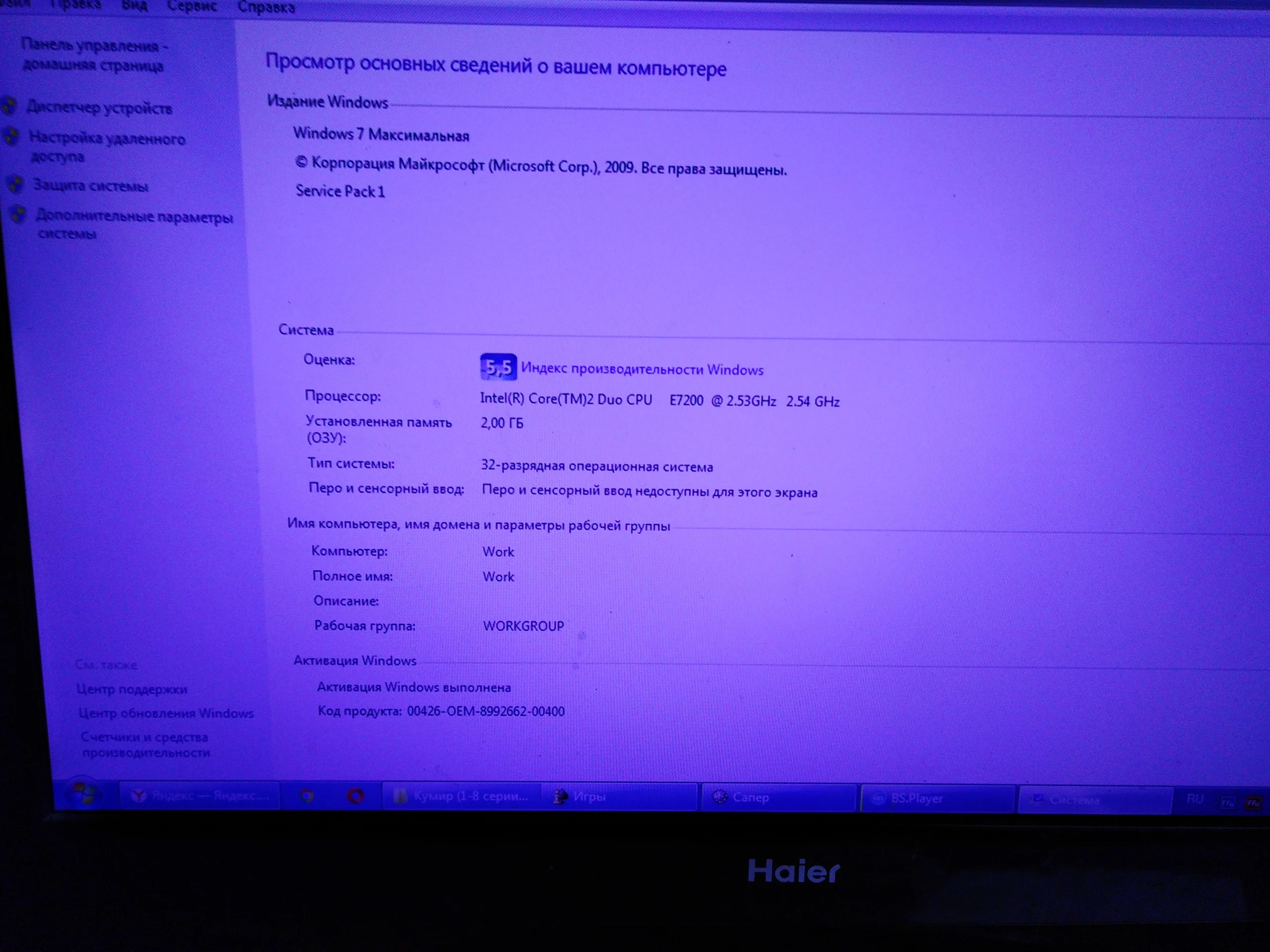The width and height of the screenshot is (1270, 952).
Task: Go to Панель управления домашняя страница
Action: [x=92, y=55]
